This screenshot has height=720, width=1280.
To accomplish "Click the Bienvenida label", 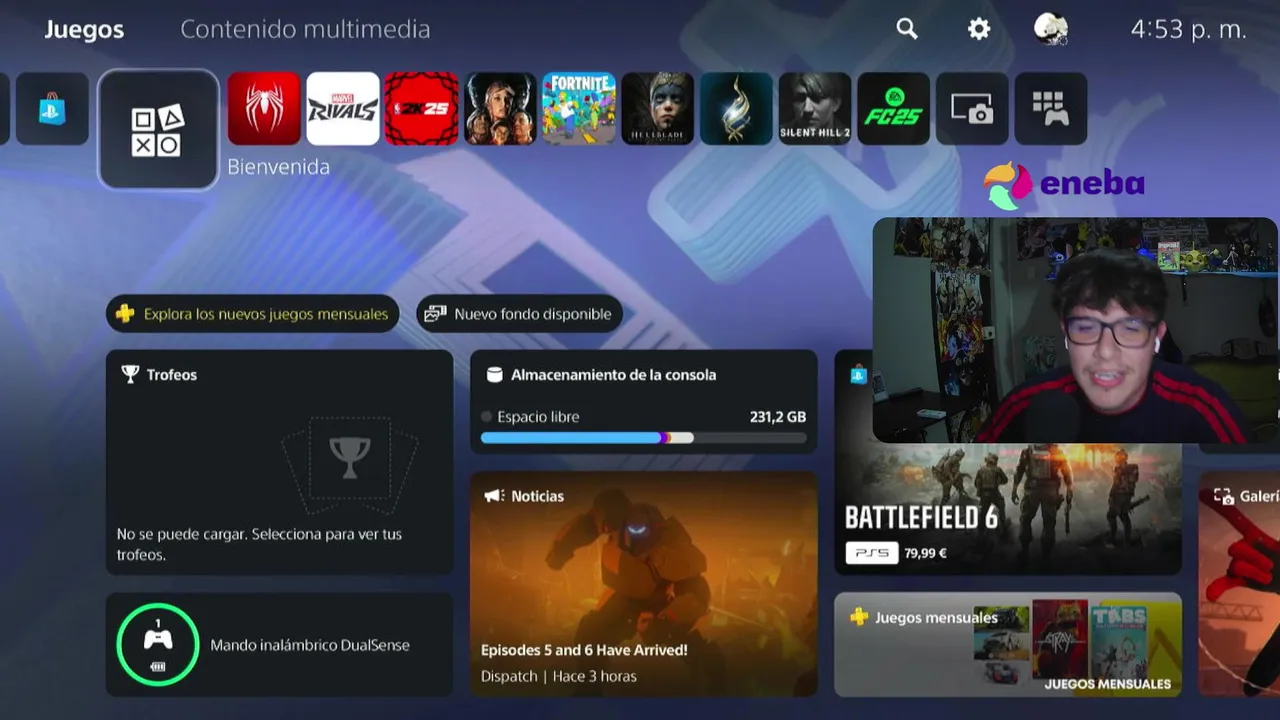I will coord(278,167).
